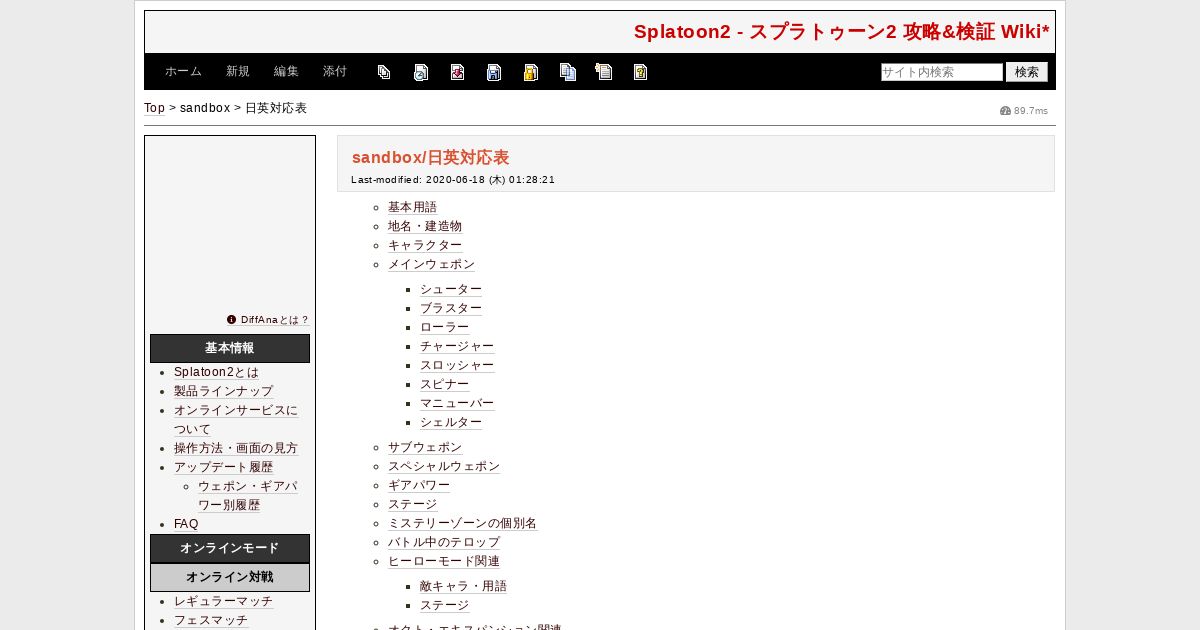Click the 89.7ms load time text

tap(1031, 111)
